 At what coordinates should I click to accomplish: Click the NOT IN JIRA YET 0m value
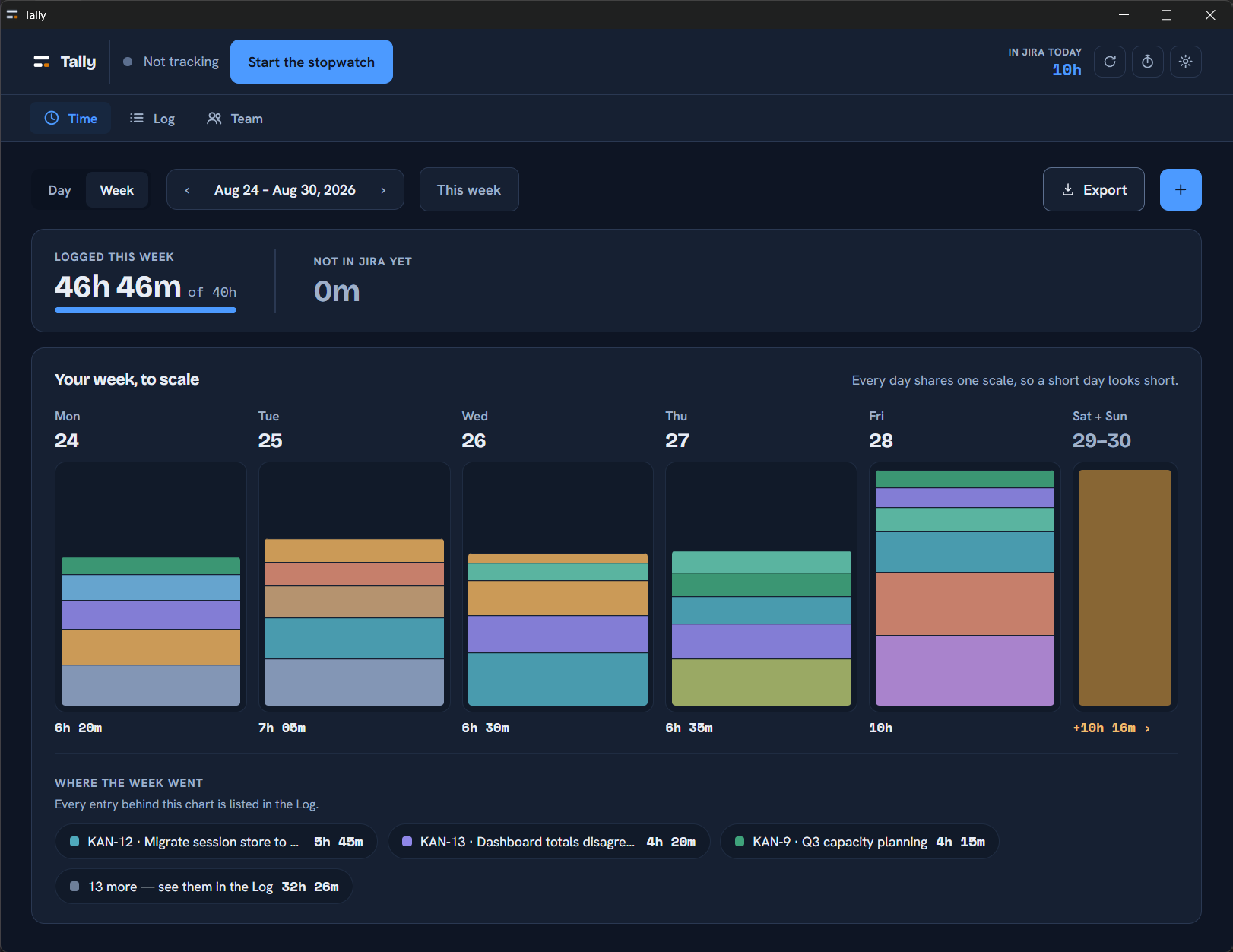337,291
